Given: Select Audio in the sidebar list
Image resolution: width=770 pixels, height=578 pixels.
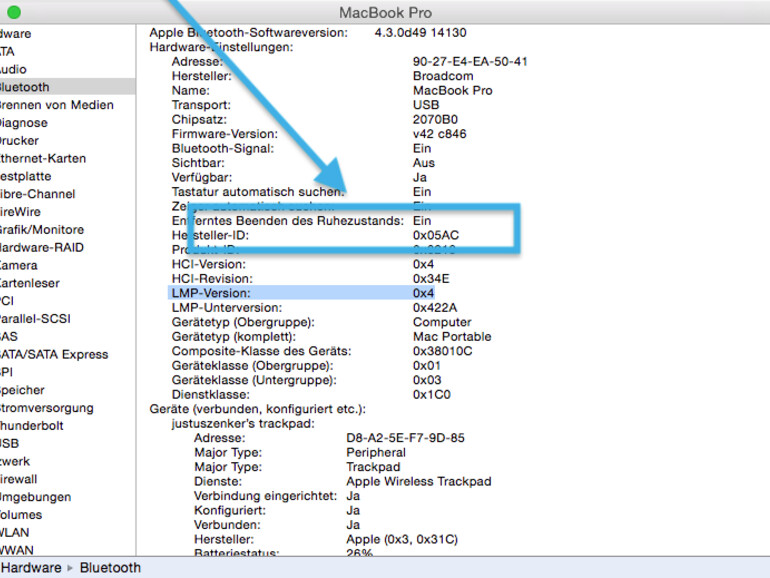Looking at the screenshot, I should pos(13,69).
